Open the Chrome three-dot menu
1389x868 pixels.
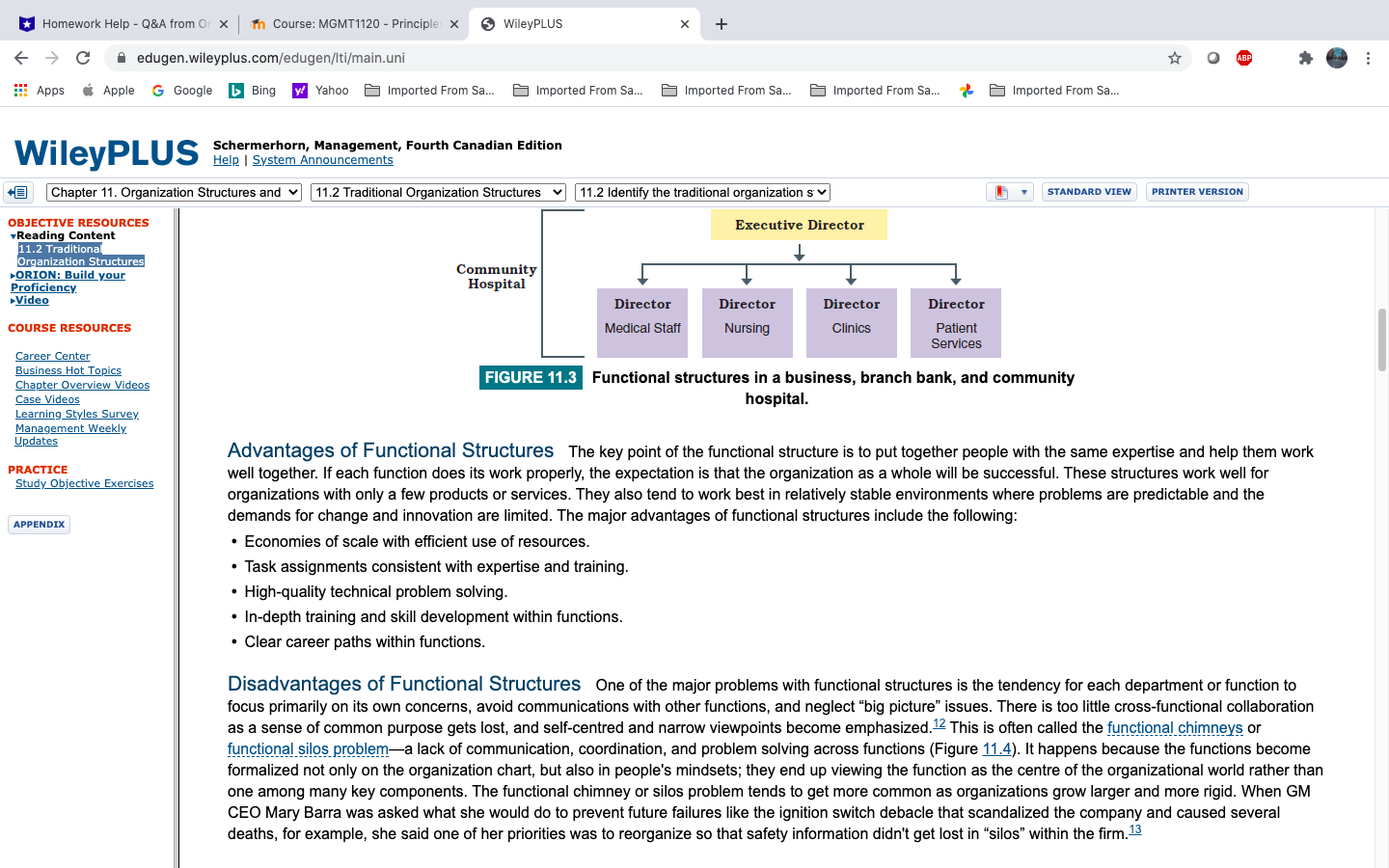[x=1368, y=58]
